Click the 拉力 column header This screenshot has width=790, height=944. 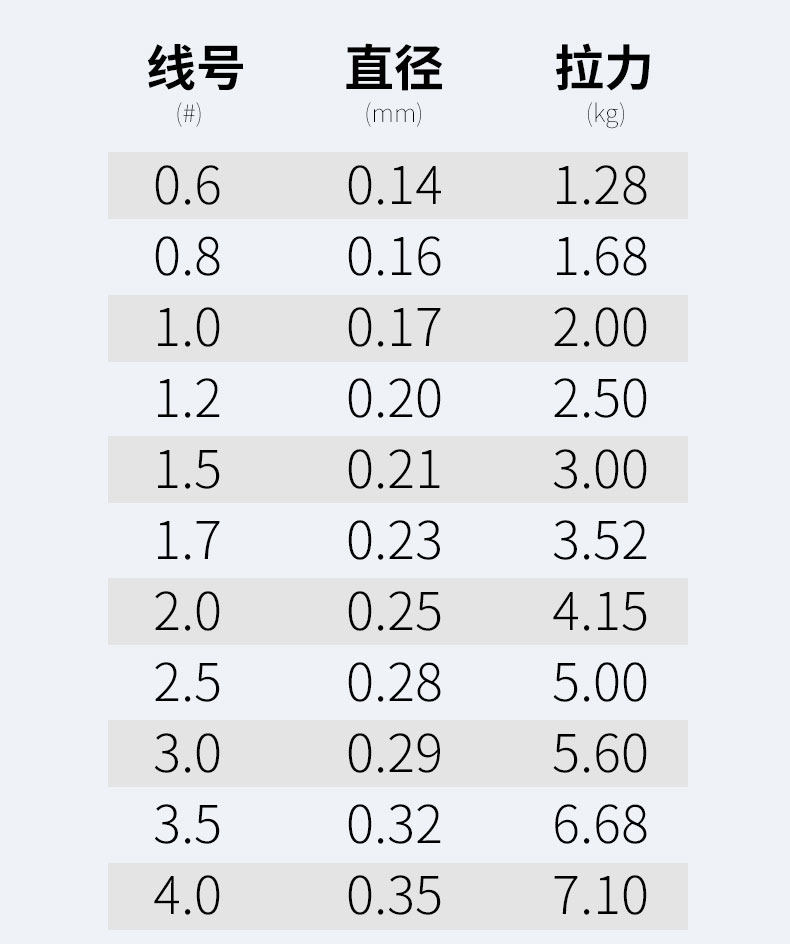(603, 69)
